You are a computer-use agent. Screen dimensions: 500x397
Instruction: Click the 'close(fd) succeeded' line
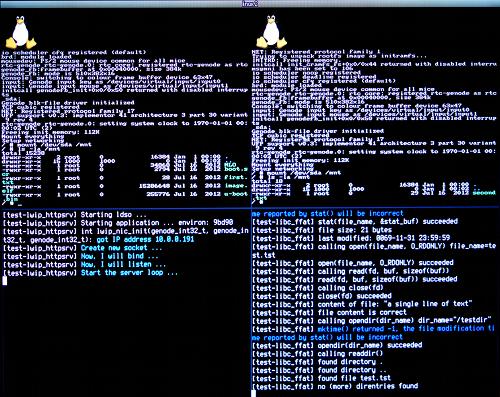click(322, 296)
